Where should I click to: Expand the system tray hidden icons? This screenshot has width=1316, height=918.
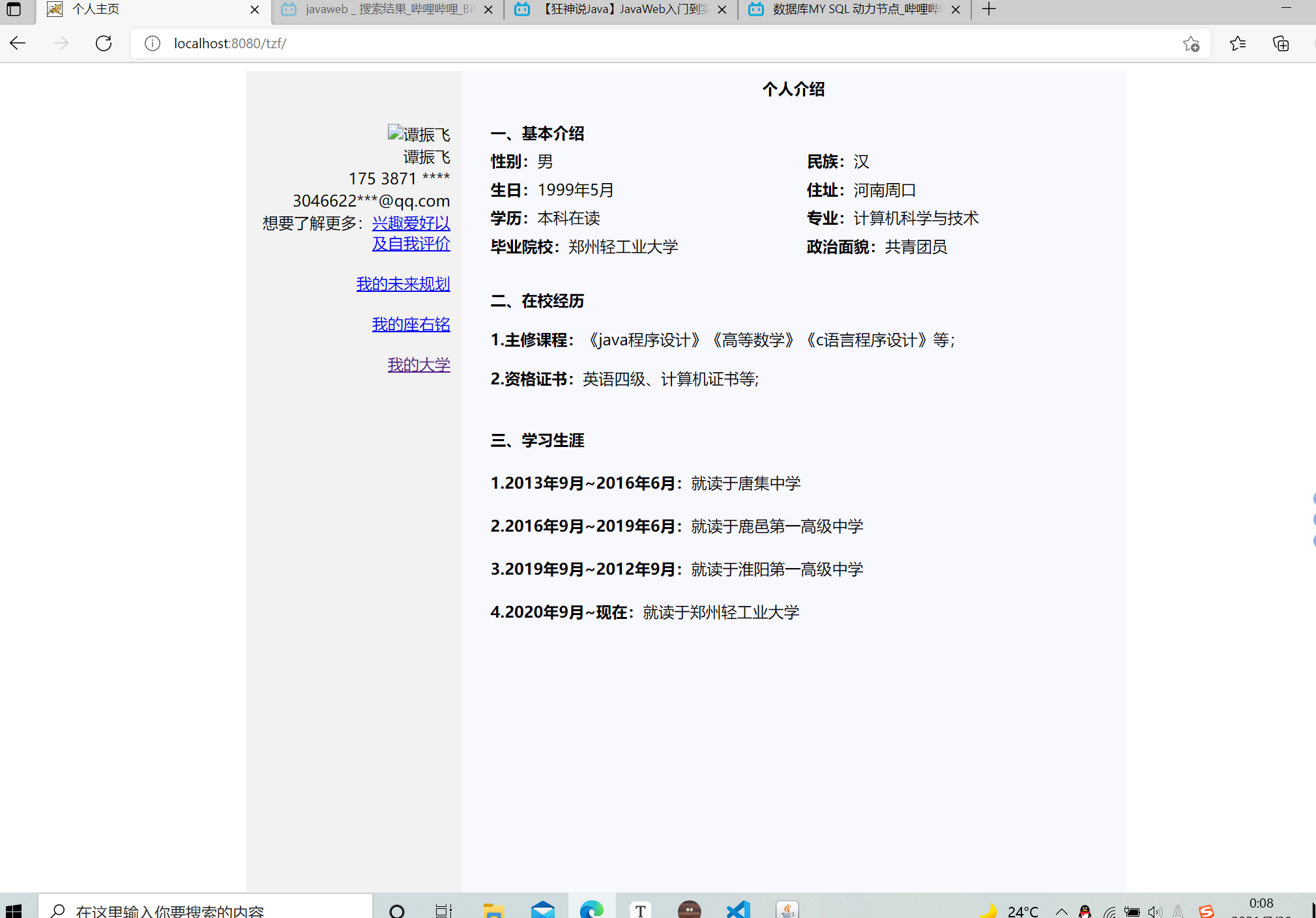[1061, 911]
